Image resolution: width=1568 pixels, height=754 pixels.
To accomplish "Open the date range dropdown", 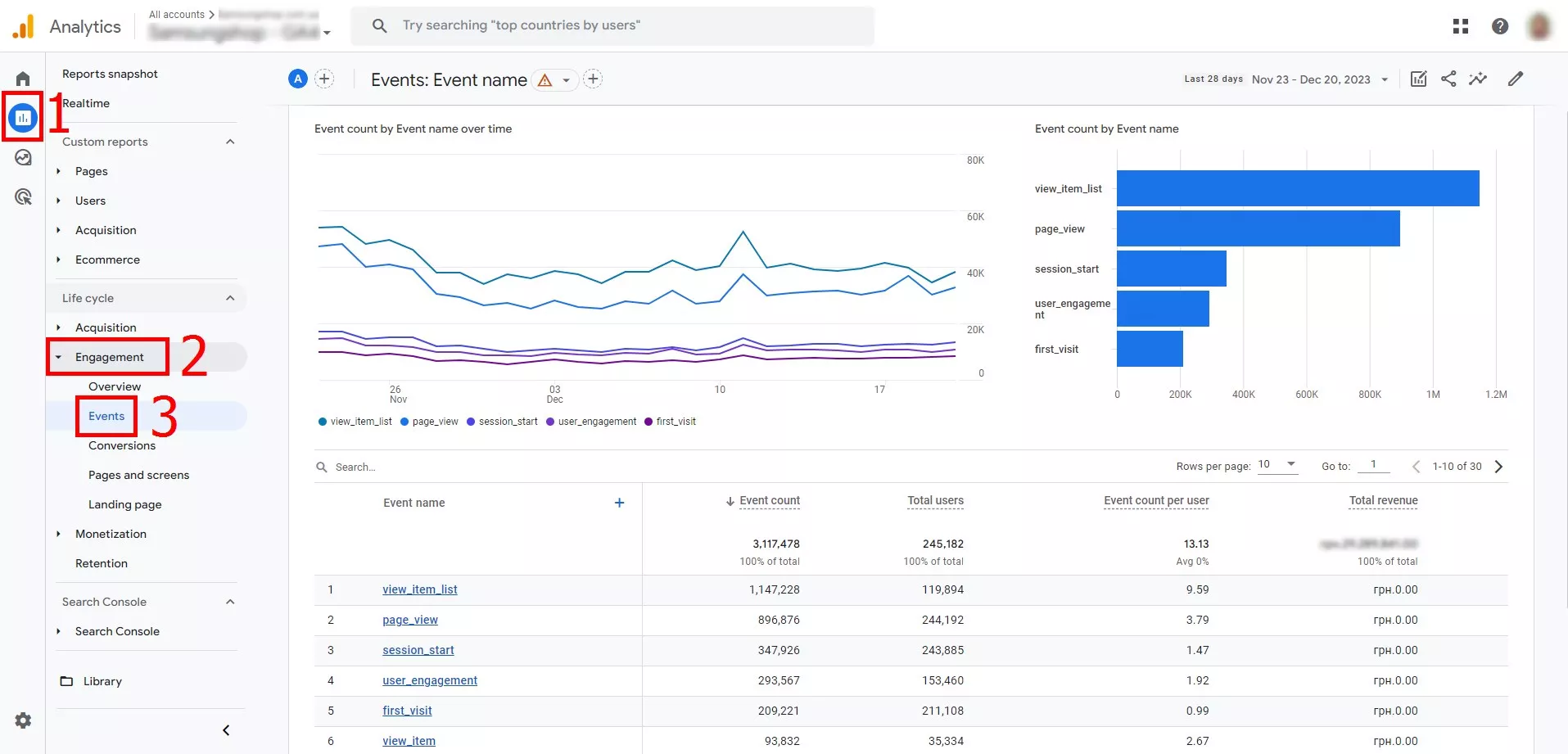I will tap(1319, 79).
